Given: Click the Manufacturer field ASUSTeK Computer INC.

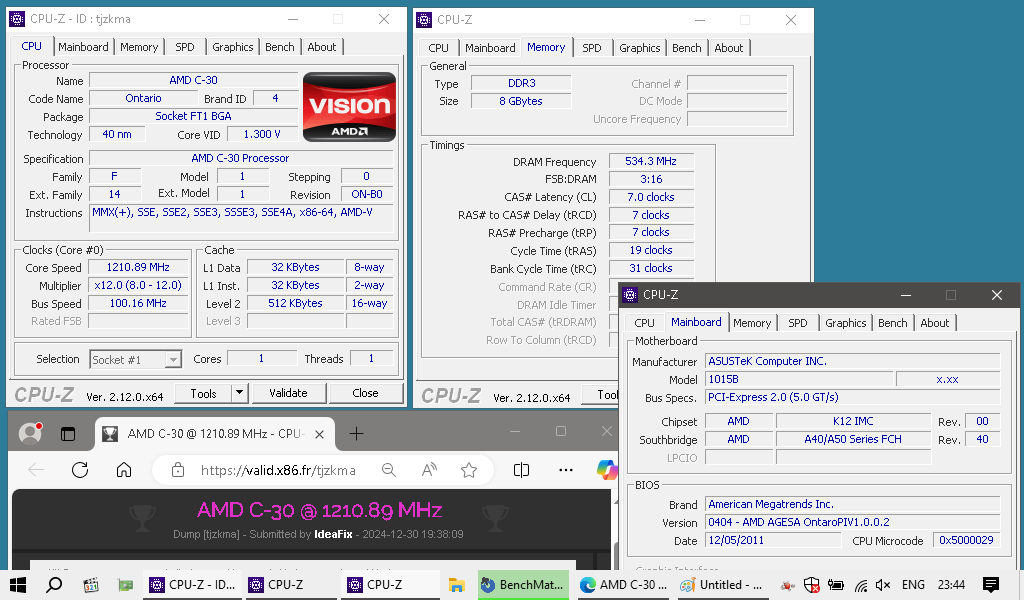Looking at the screenshot, I should pyautogui.click(x=852, y=361).
